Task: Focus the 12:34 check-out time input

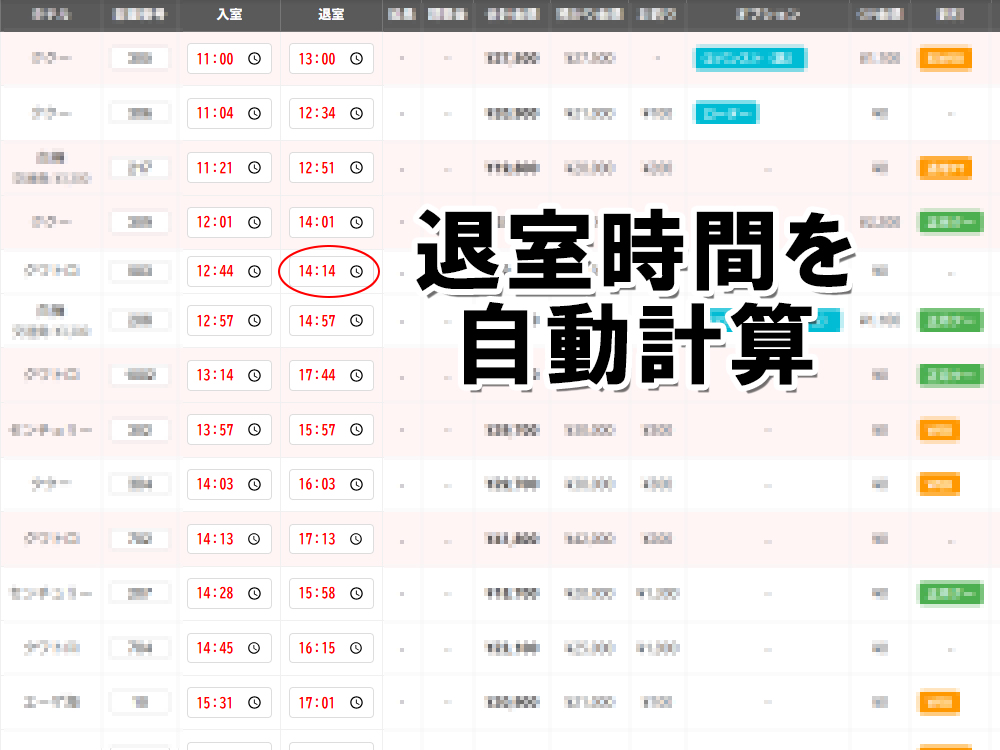Action: [x=320, y=113]
